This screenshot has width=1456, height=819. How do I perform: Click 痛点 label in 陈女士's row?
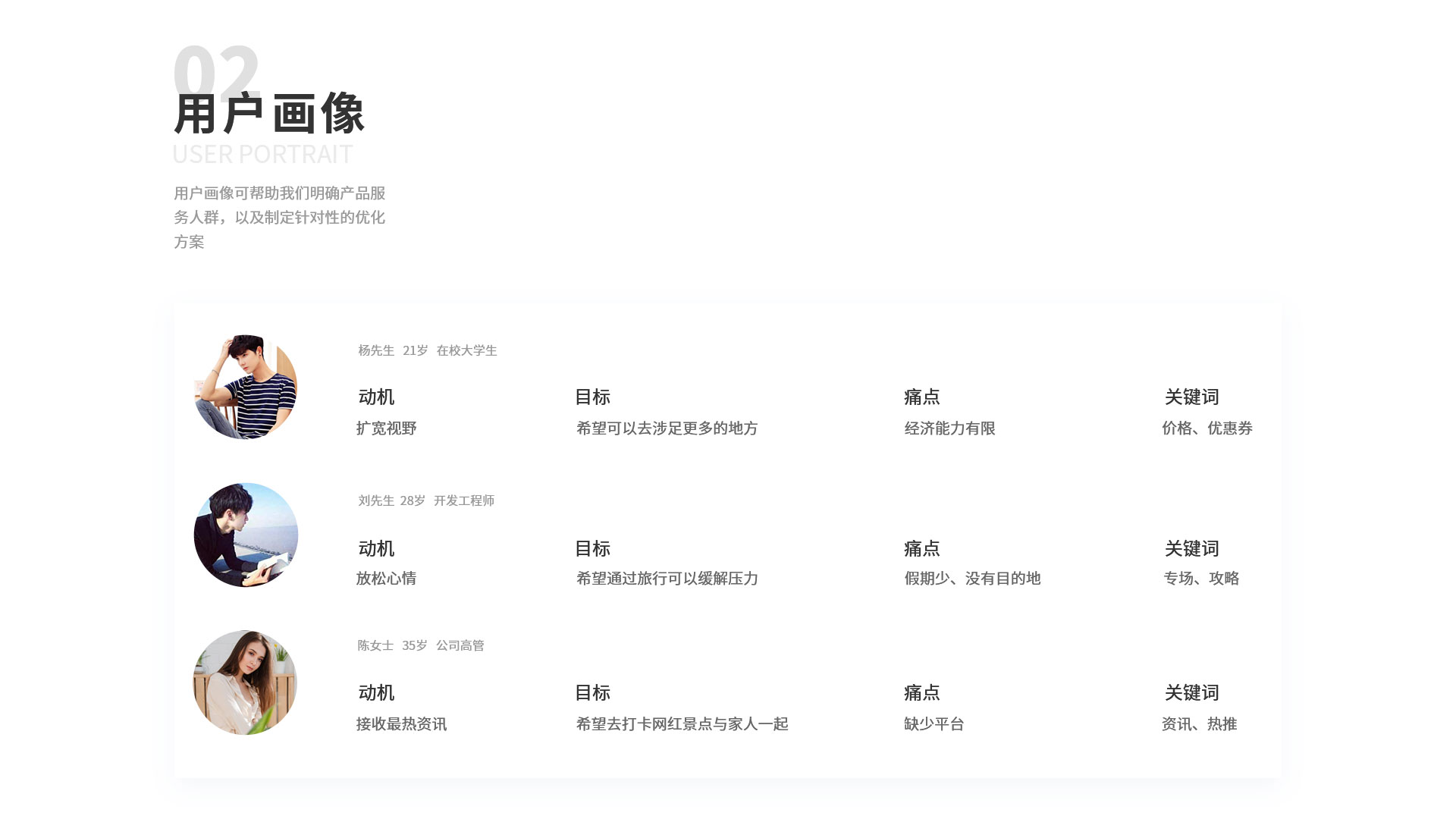pos(922,692)
